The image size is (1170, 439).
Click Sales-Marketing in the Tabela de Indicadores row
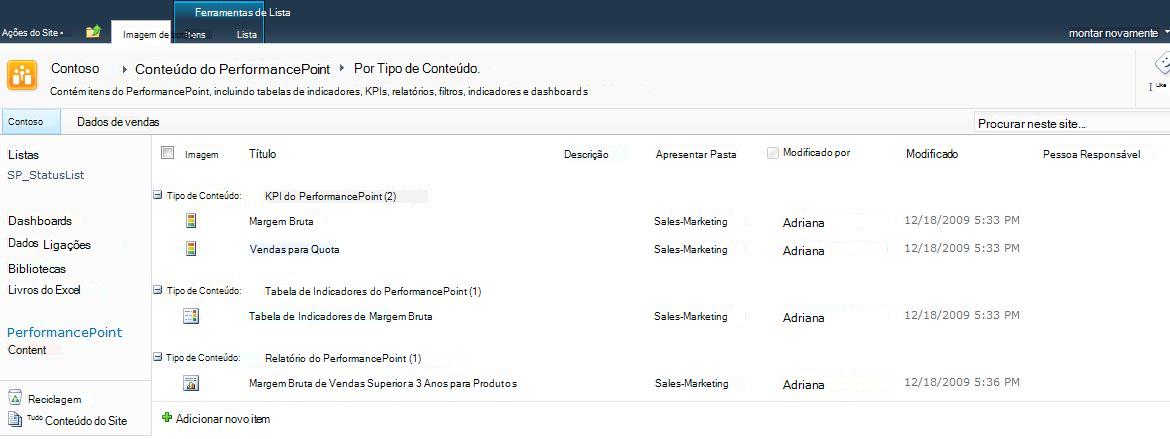(691, 317)
